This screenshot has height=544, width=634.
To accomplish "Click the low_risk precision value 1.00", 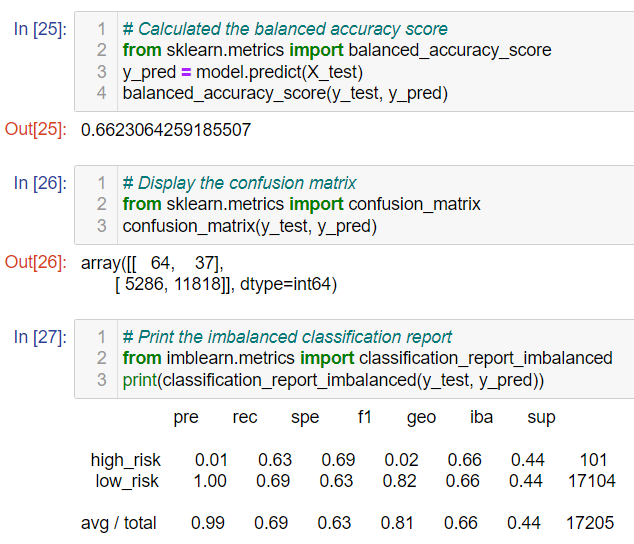I will [210, 481].
